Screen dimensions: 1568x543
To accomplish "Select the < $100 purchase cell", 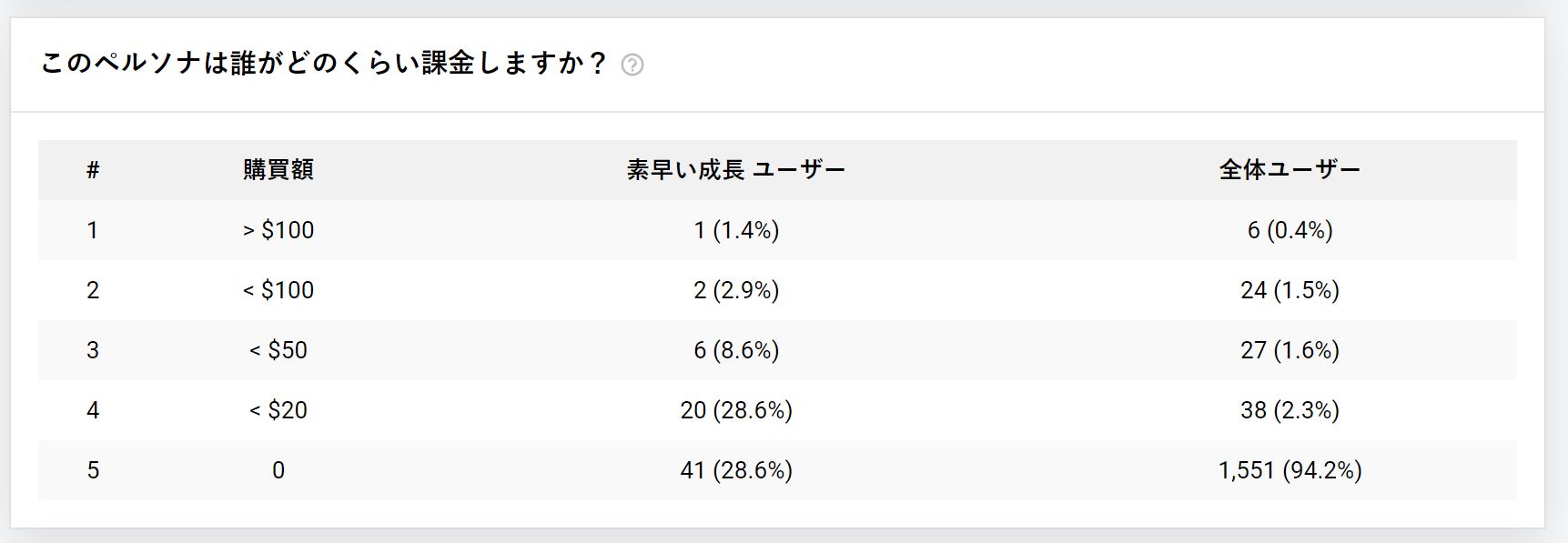I will [x=278, y=290].
